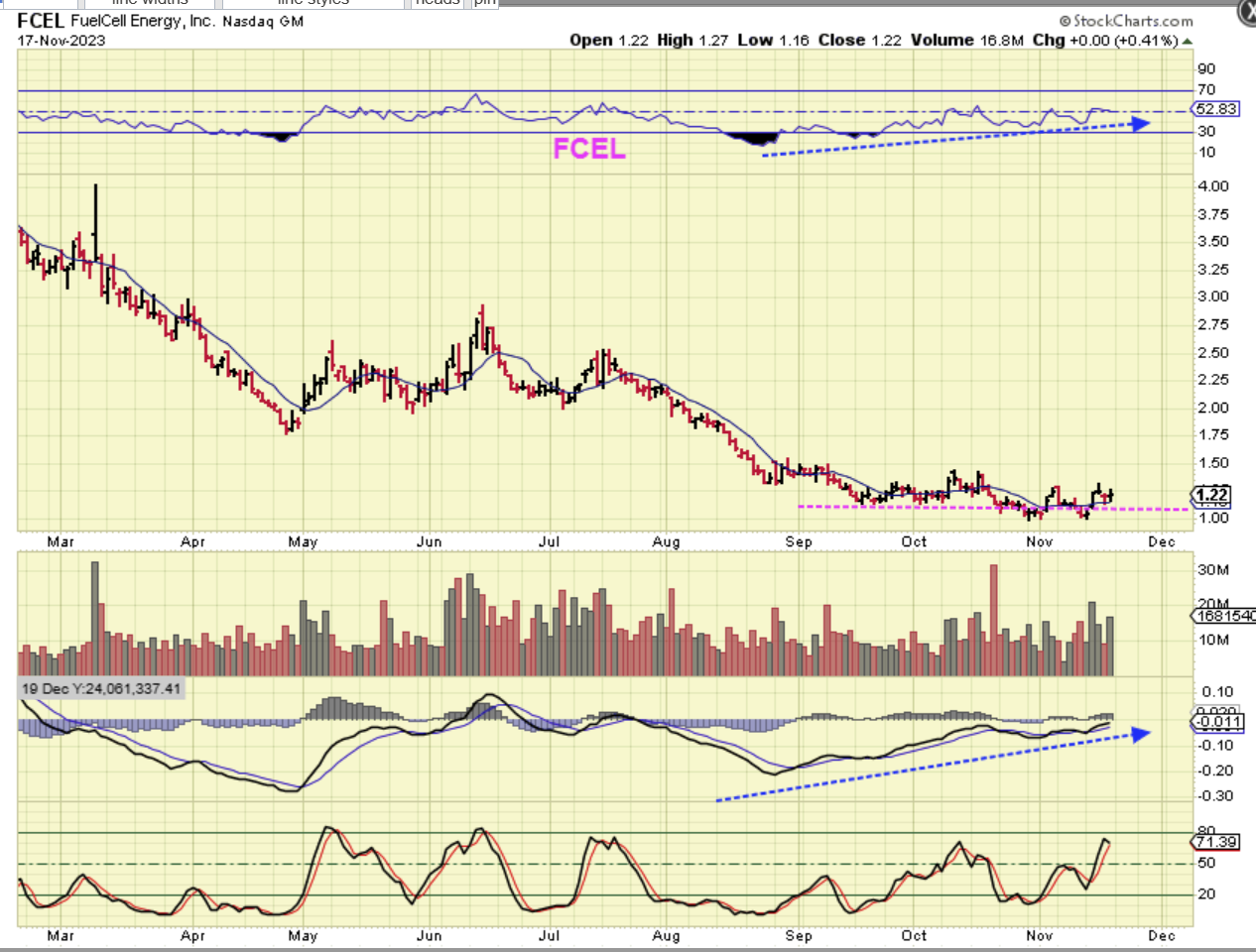Click the May label on the price chart axis
1256x952 pixels.
[303, 542]
